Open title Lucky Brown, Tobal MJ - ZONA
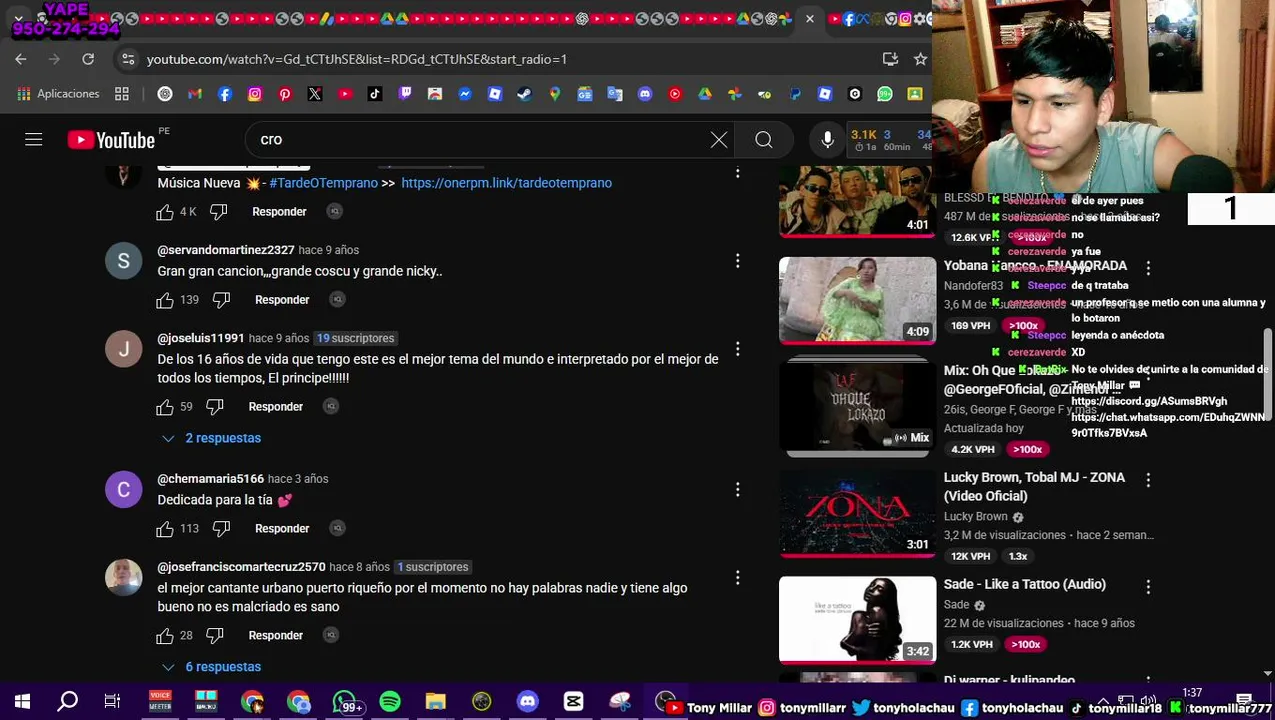 [1034, 487]
